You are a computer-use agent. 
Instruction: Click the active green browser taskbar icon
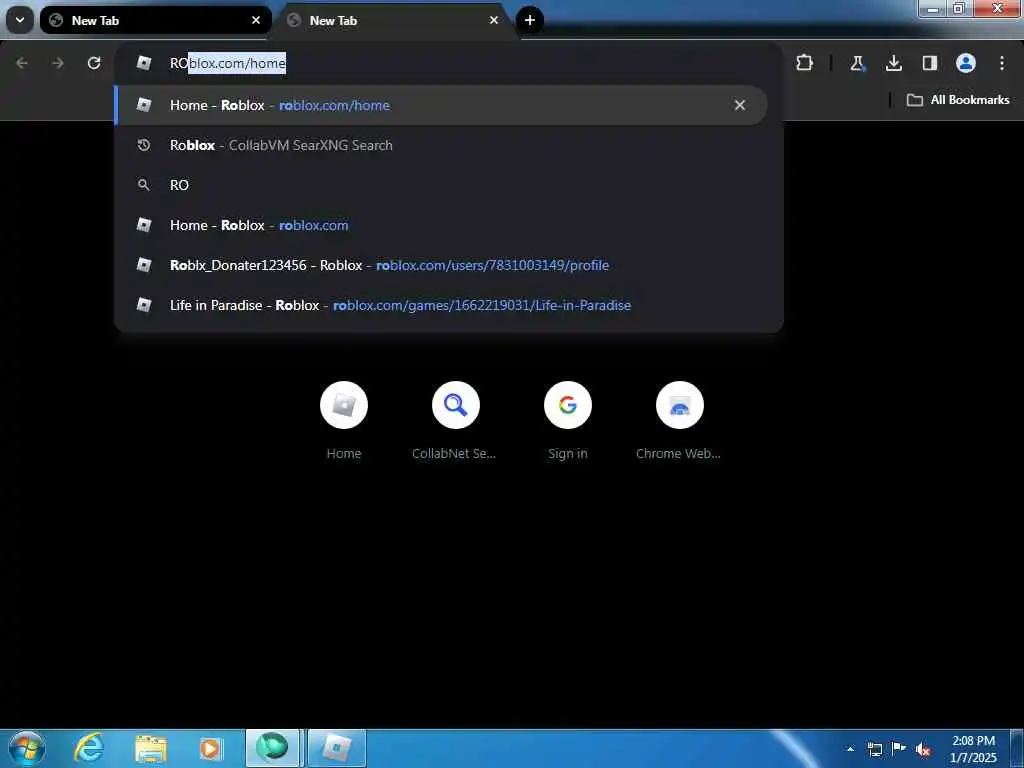click(272, 748)
